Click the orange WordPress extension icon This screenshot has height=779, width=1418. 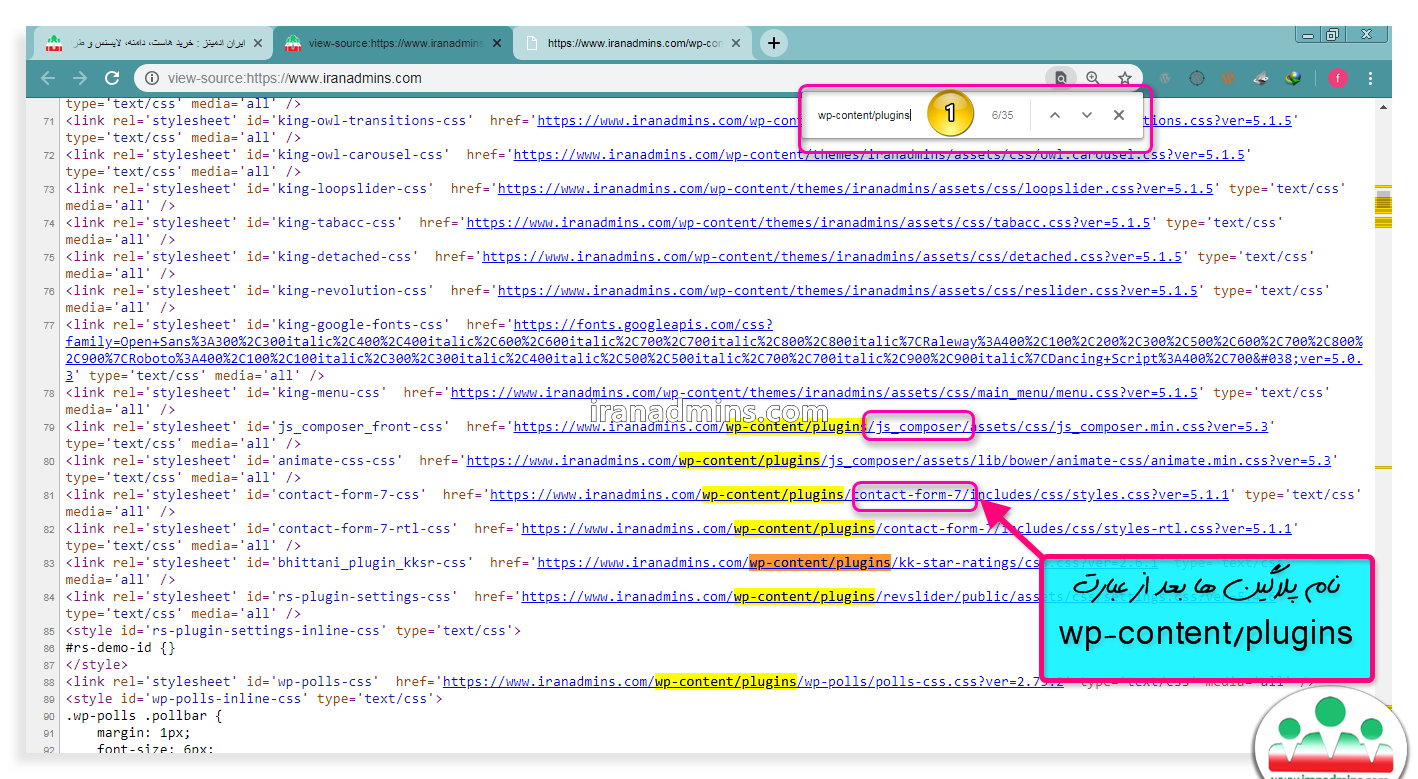click(x=1229, y=78)
